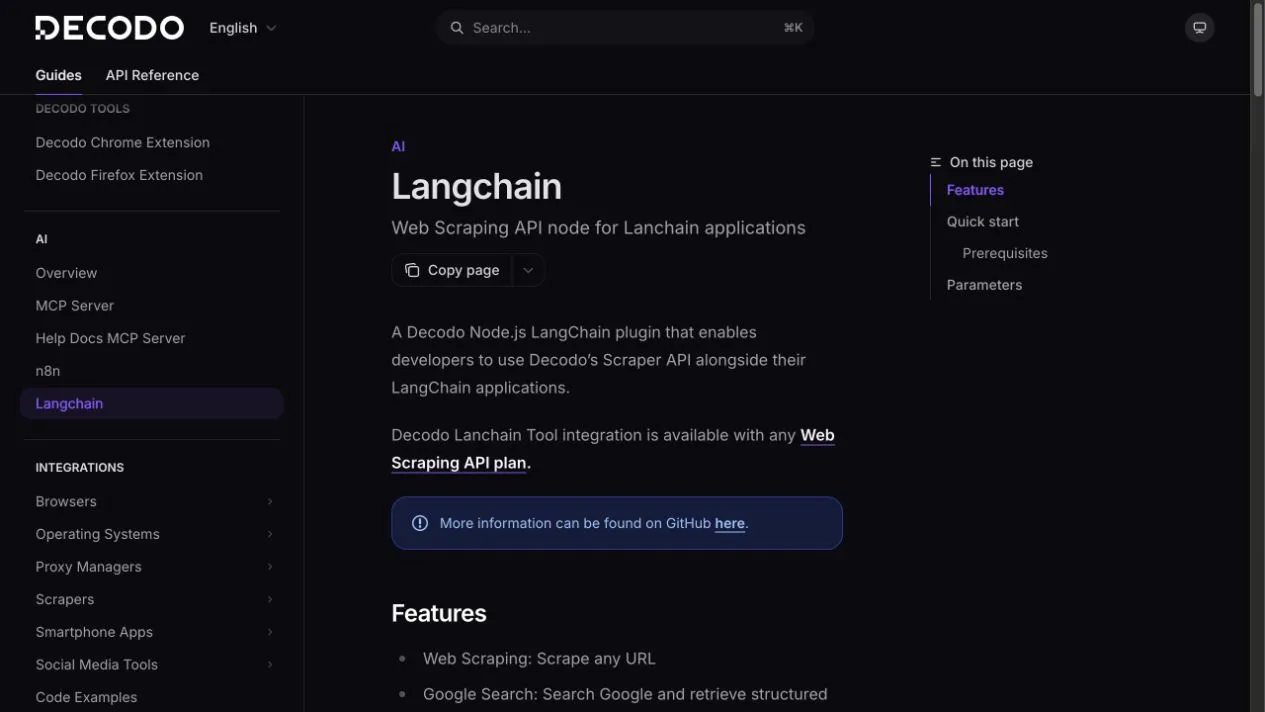Expand the Browsers section chevron

click(270, 502)
